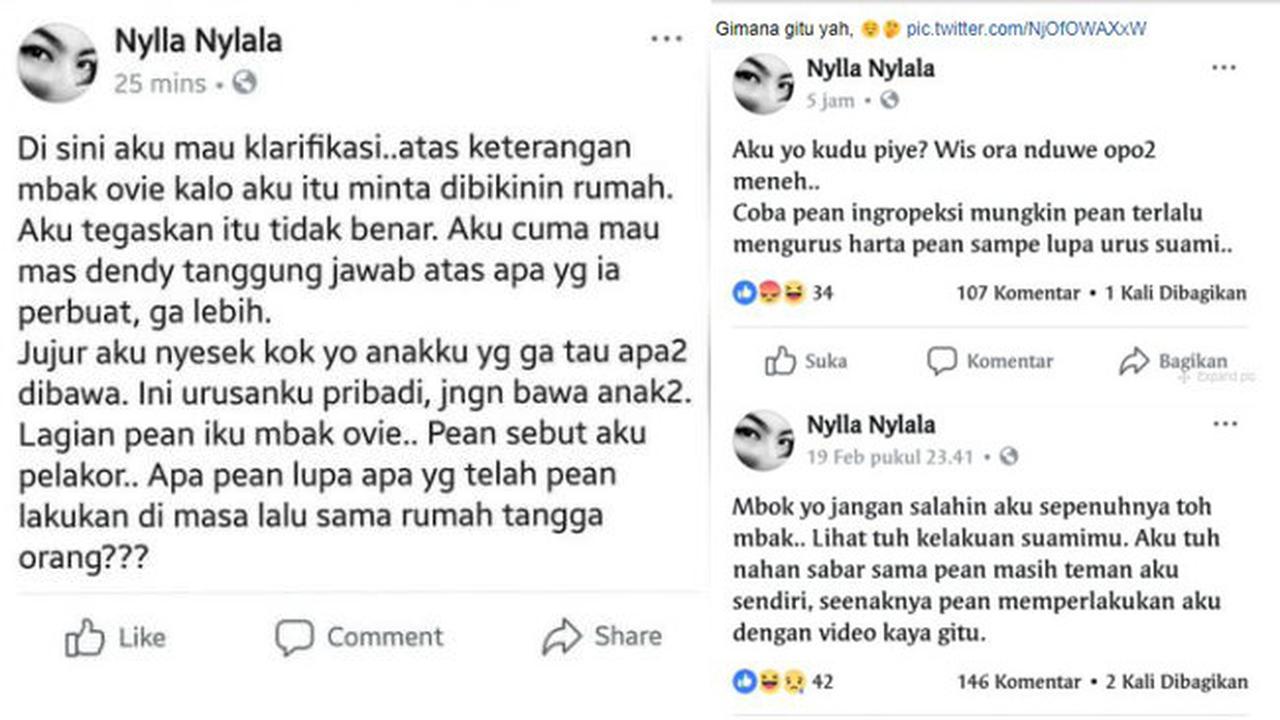Open 107 Komentar comments link
This screenshot has width=1280, height=720.
point(1018,293)
